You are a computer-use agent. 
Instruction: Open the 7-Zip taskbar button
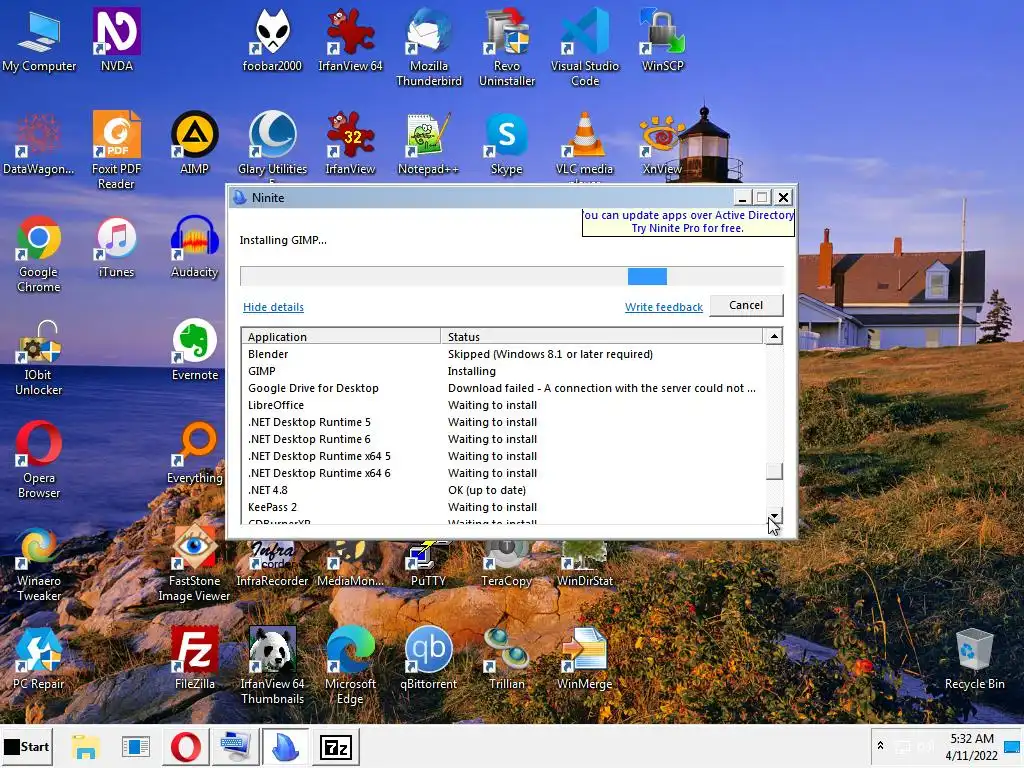(336, 746)
